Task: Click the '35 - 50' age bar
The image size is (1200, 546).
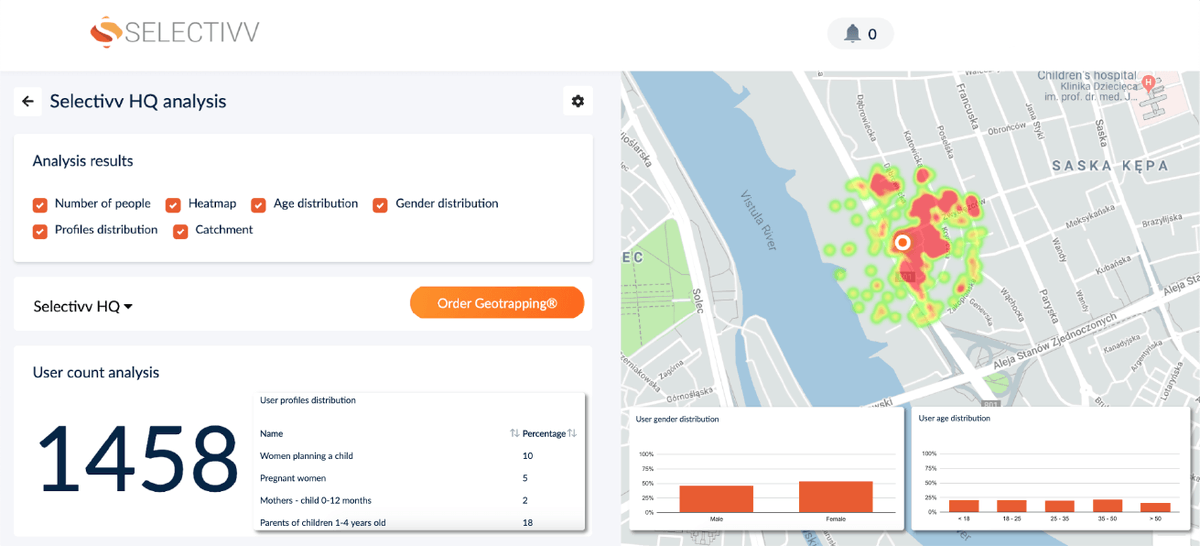Action: coord(1107,505)
